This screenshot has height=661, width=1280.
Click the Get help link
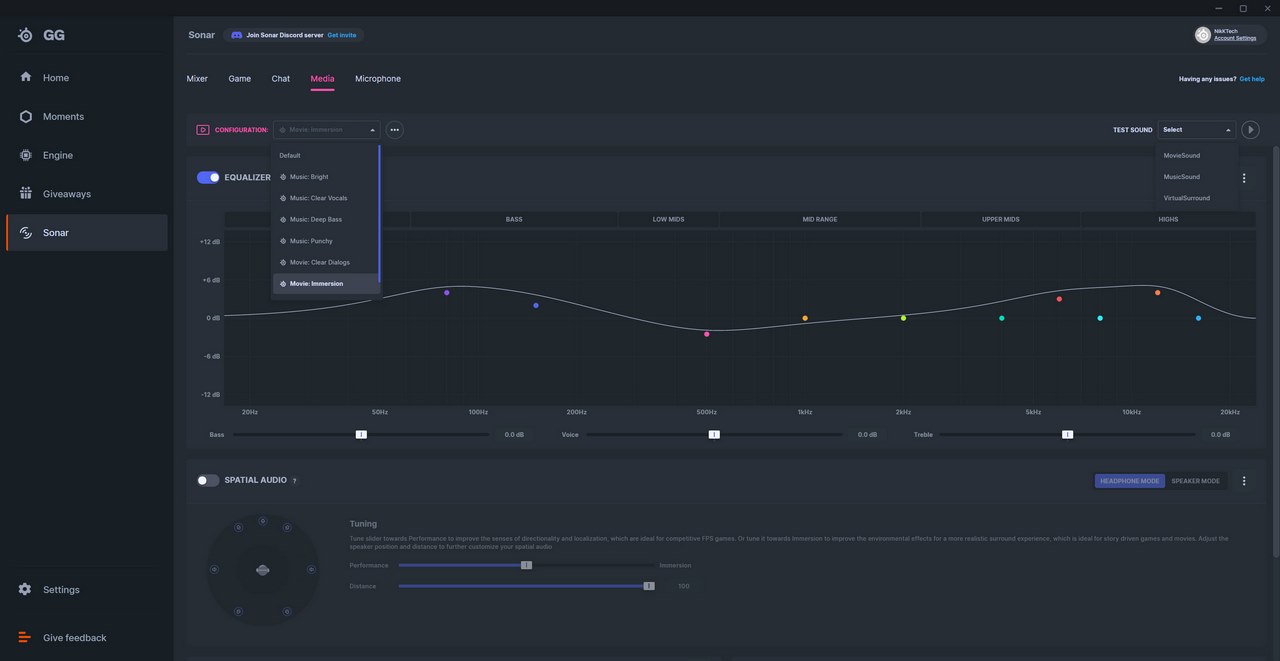pos(1252,79)
